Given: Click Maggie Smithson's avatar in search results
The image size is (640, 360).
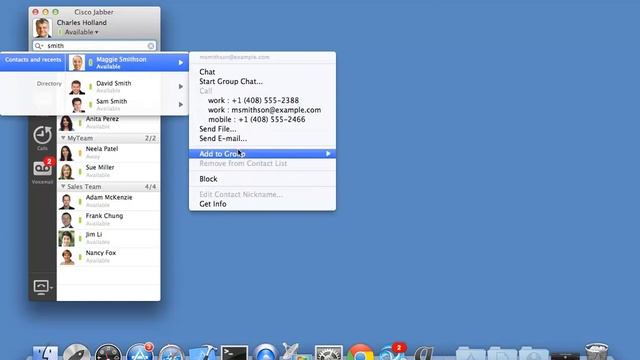Looking at the screenshot, I should pos(77,62).
